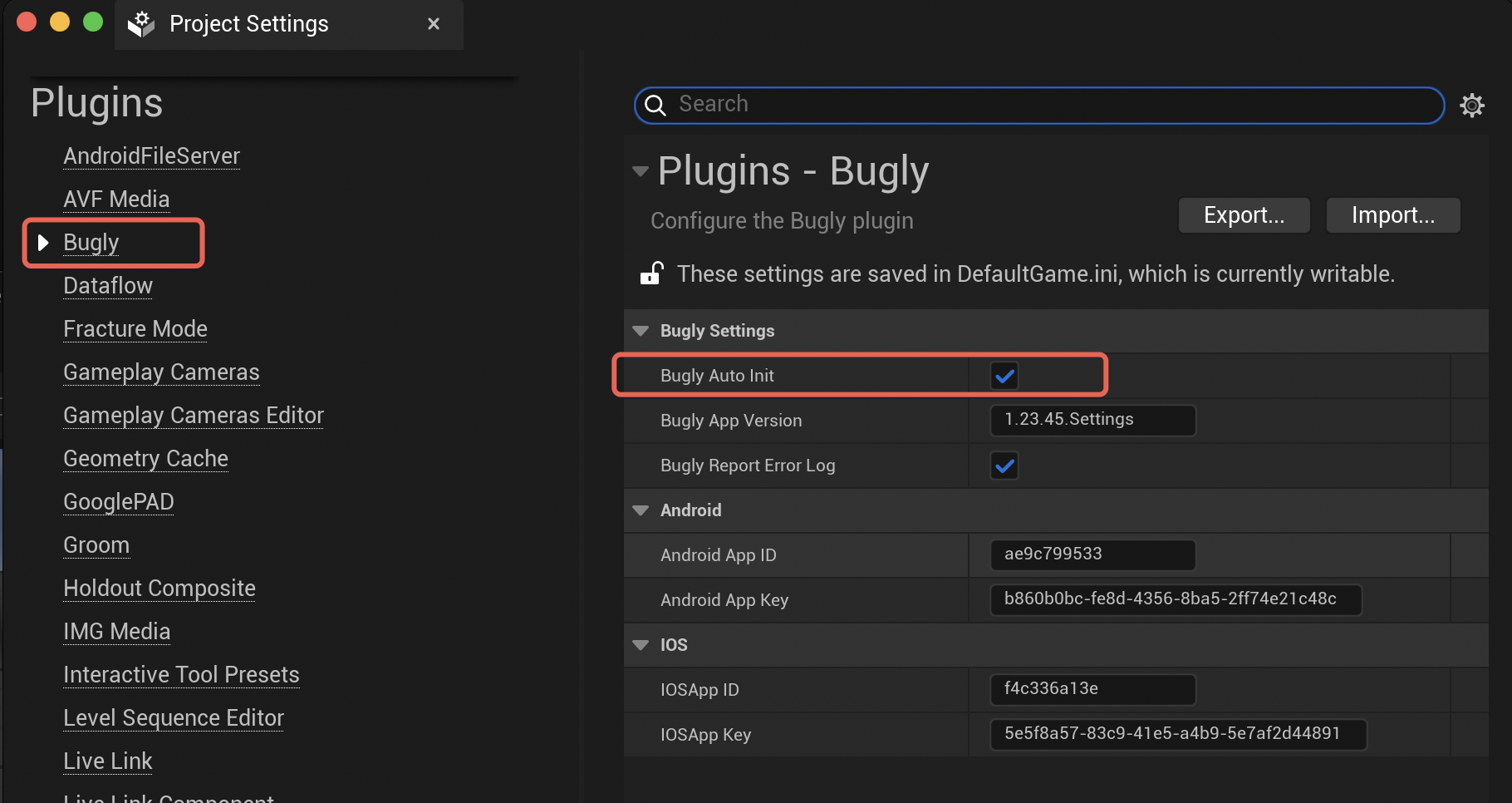Screen dimensions: 1512x803
Task: Collapse the IOS section arrow
Action: point(641,645)
